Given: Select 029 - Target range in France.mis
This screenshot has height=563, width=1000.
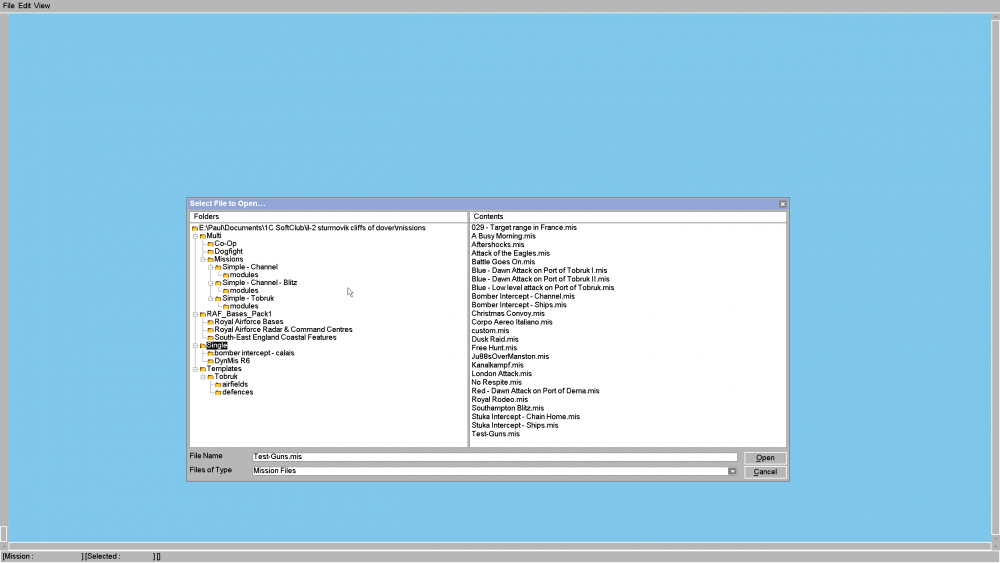Looking at the screenshot, I should (x=524, y=228).
